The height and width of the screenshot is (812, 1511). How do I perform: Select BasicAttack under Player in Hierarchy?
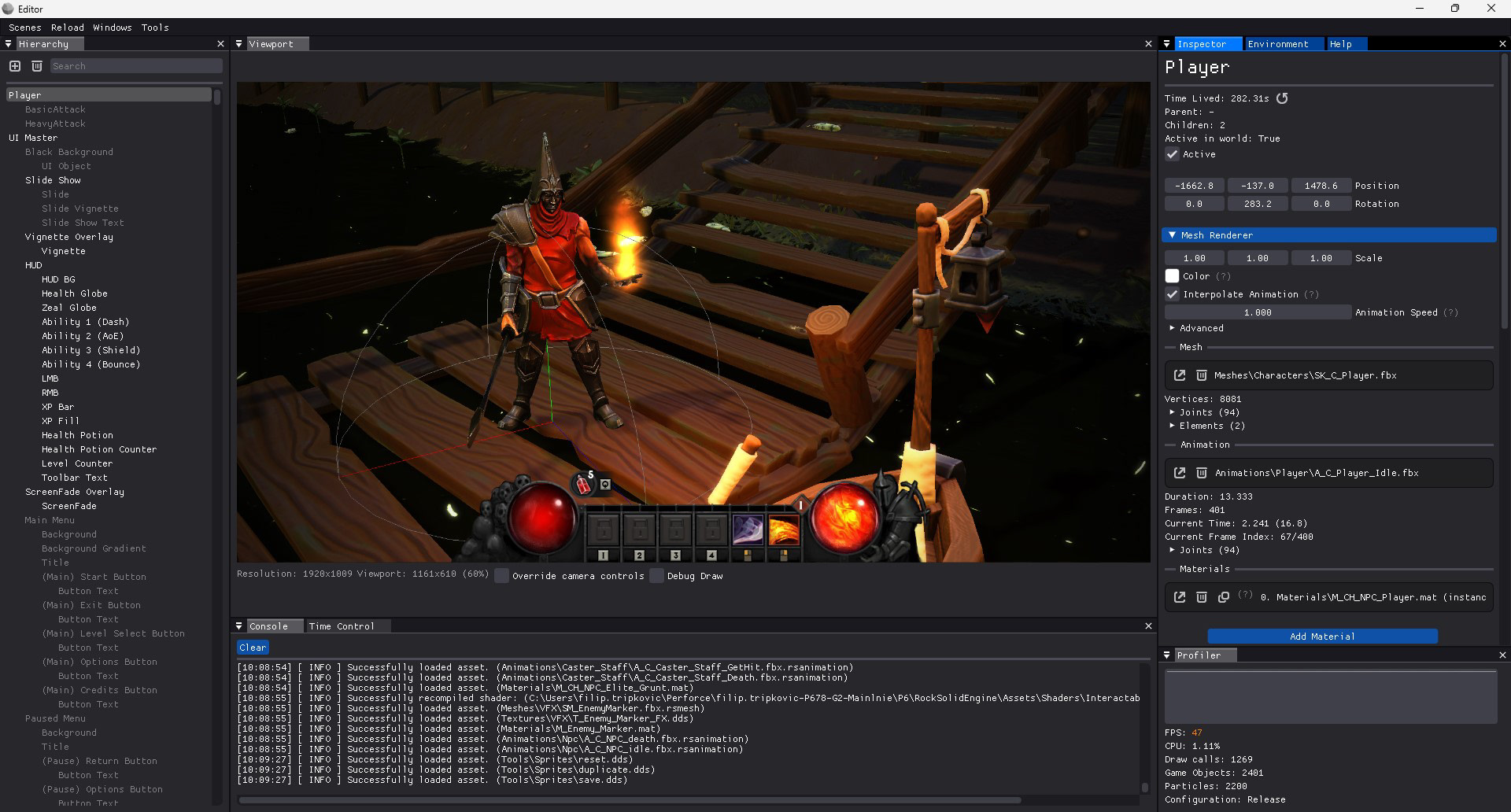pos(55,109)
